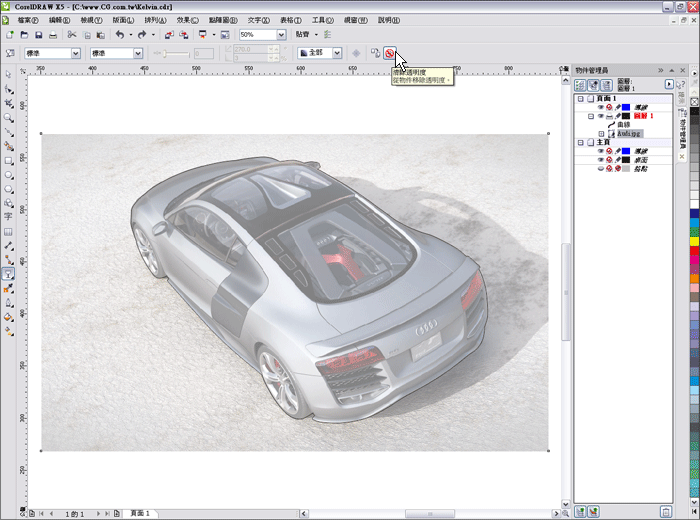Toggle eye visibility of 桌面 layer

[600, 159]
